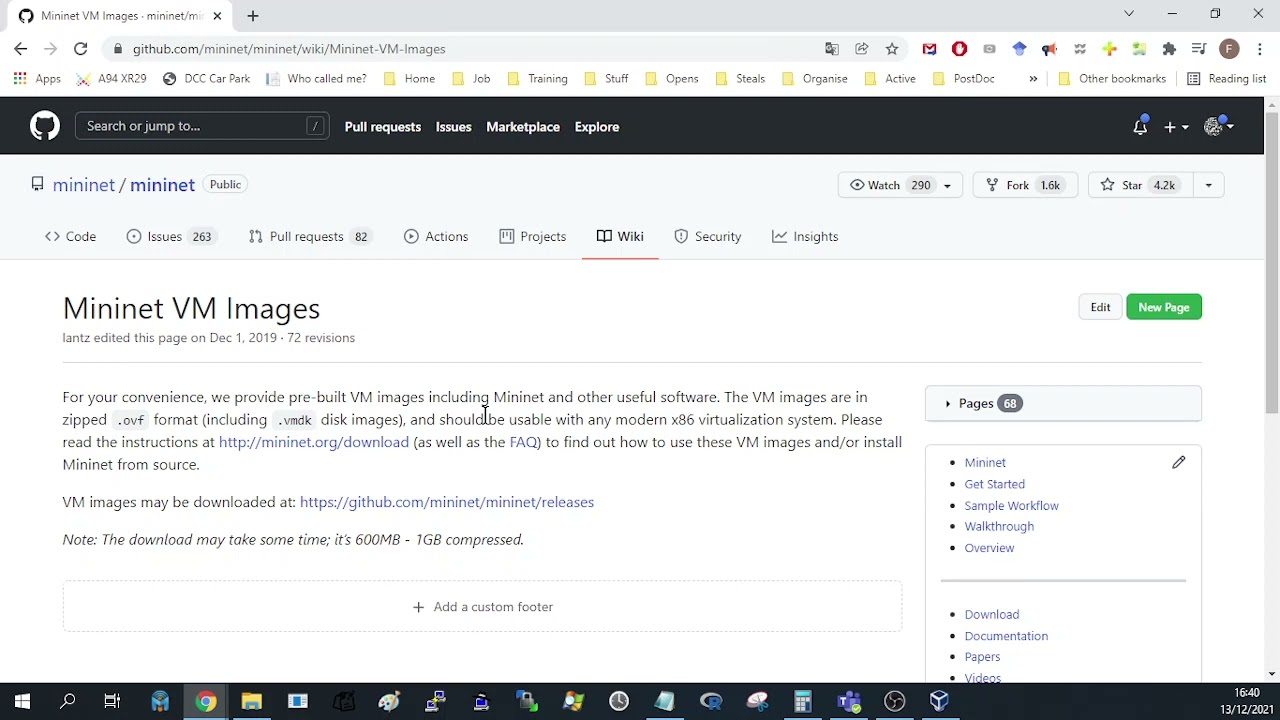
Task: Click the Chrome address bar URL
Action: [289, 48]
